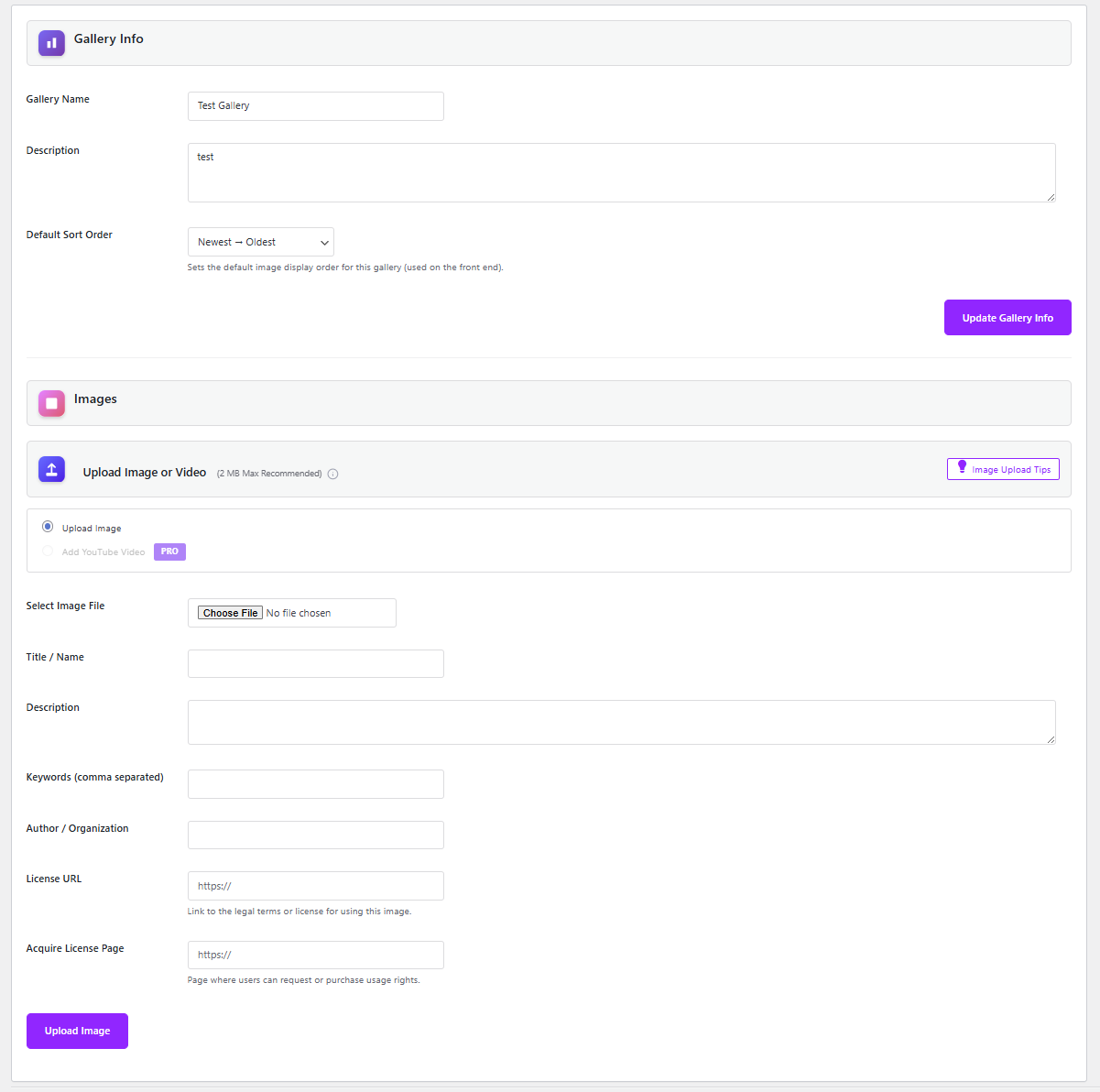Focus the Title / Name input field

pyautogui.click(x=315, y=663)
